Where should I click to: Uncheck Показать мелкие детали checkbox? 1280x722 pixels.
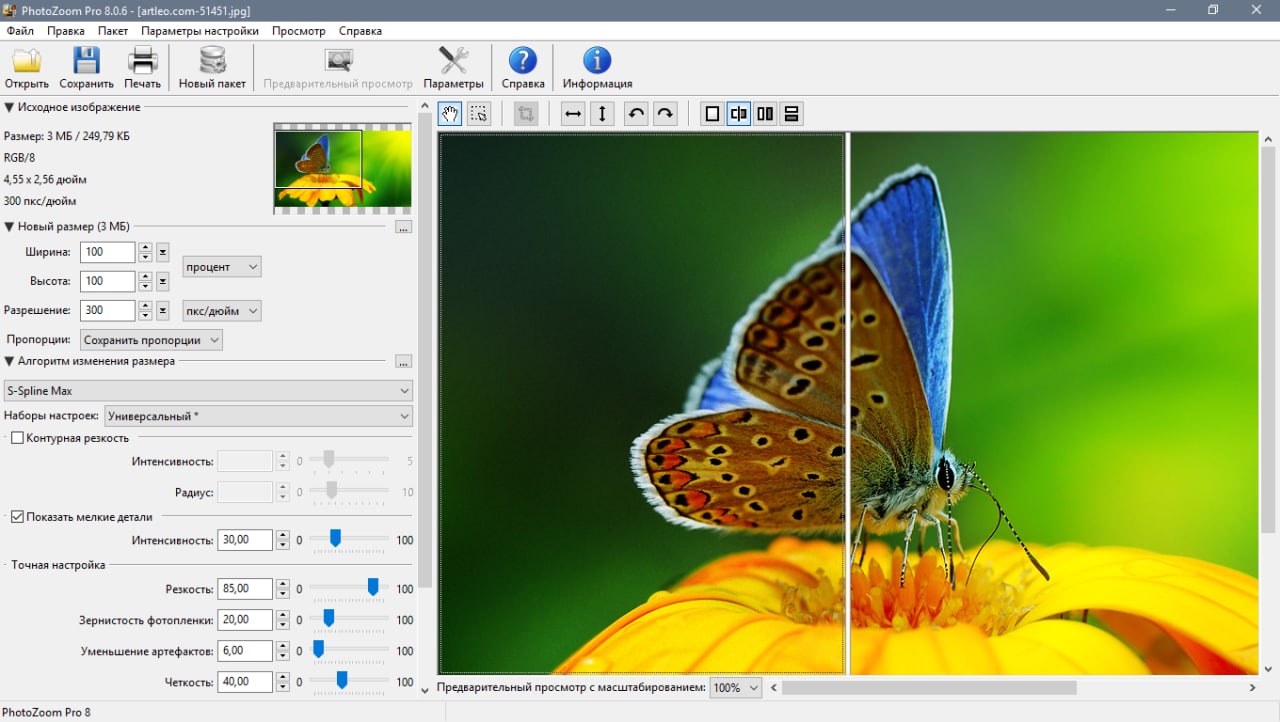[17, 517]
